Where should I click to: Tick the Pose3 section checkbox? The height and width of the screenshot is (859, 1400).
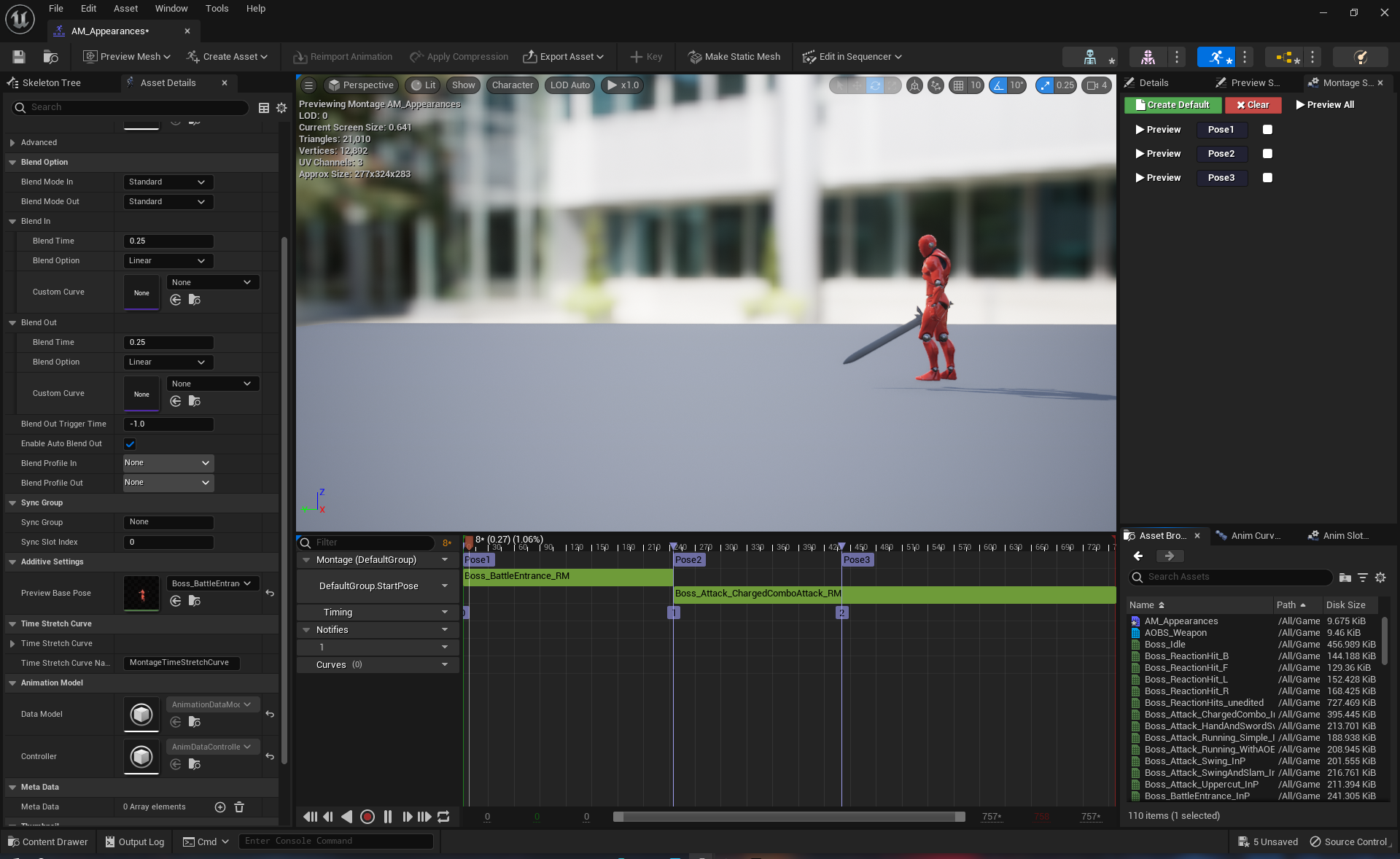1267,178
